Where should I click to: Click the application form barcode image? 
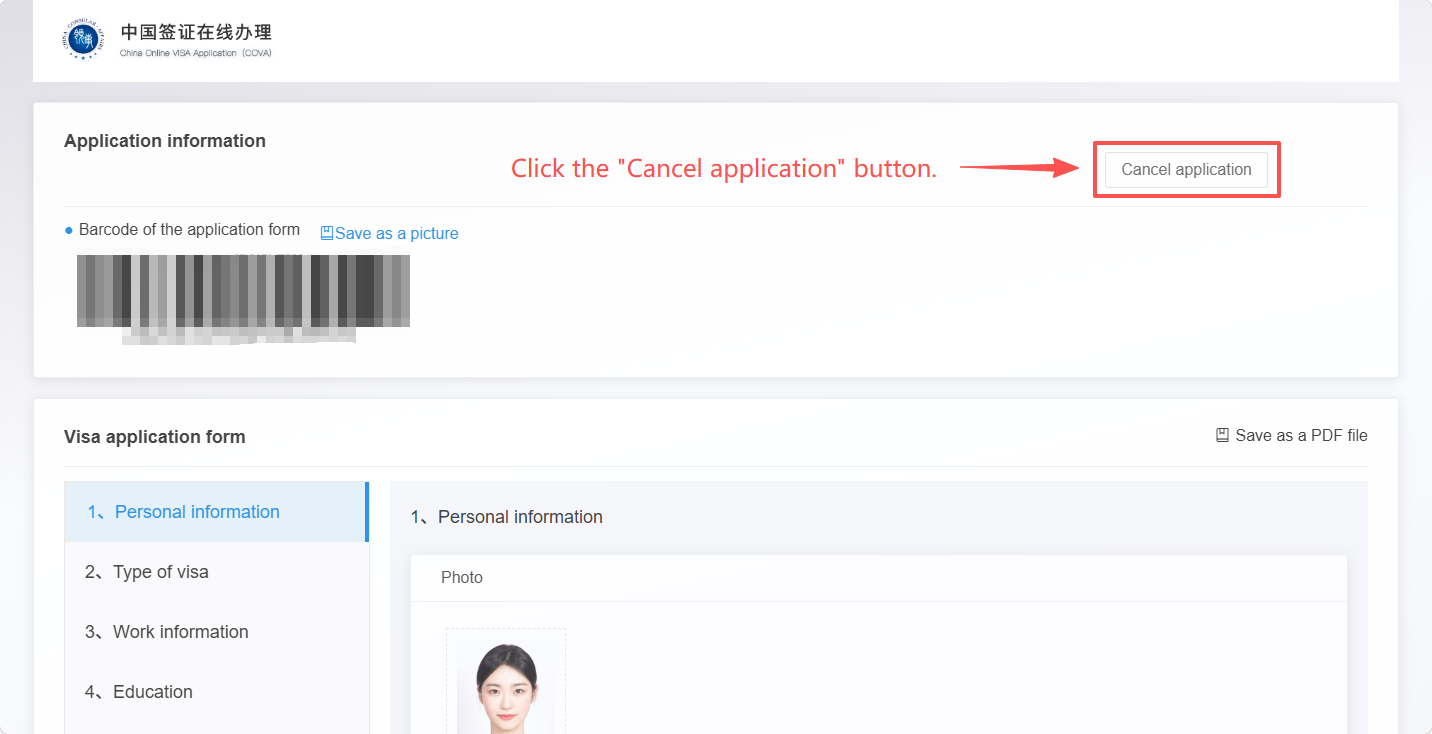[243, 290]
